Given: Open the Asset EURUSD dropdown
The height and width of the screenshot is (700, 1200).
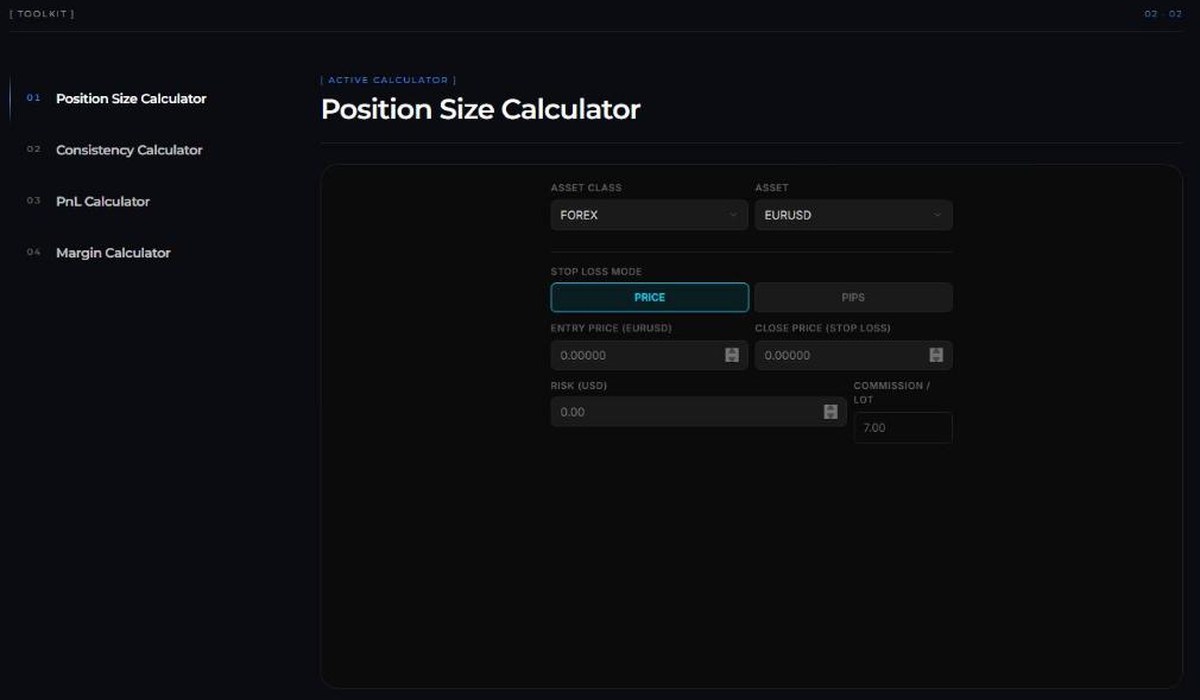Looking at the screenshot, I should click(853, 215).
